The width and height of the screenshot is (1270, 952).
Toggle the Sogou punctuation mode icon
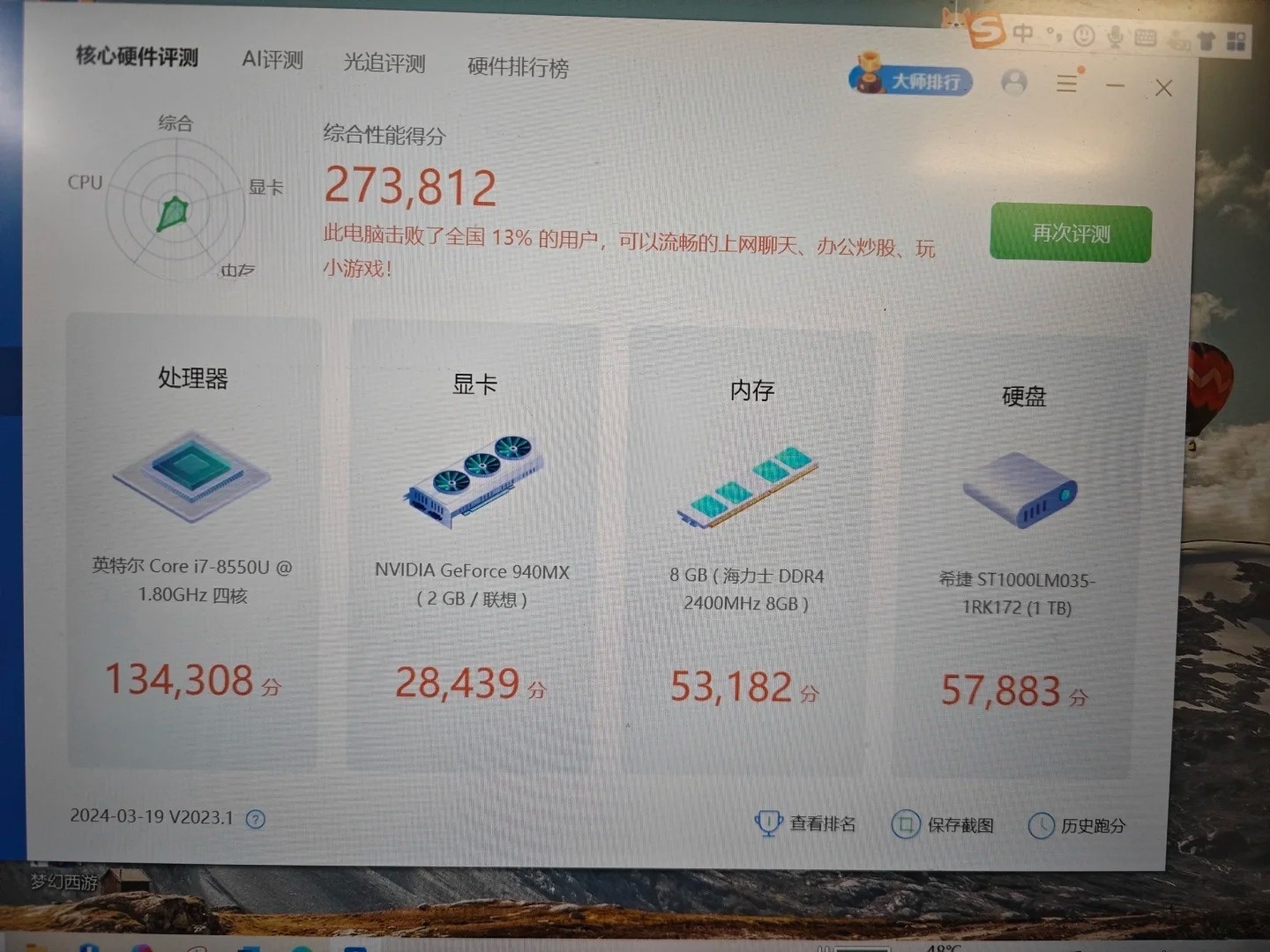(1053, 35)
